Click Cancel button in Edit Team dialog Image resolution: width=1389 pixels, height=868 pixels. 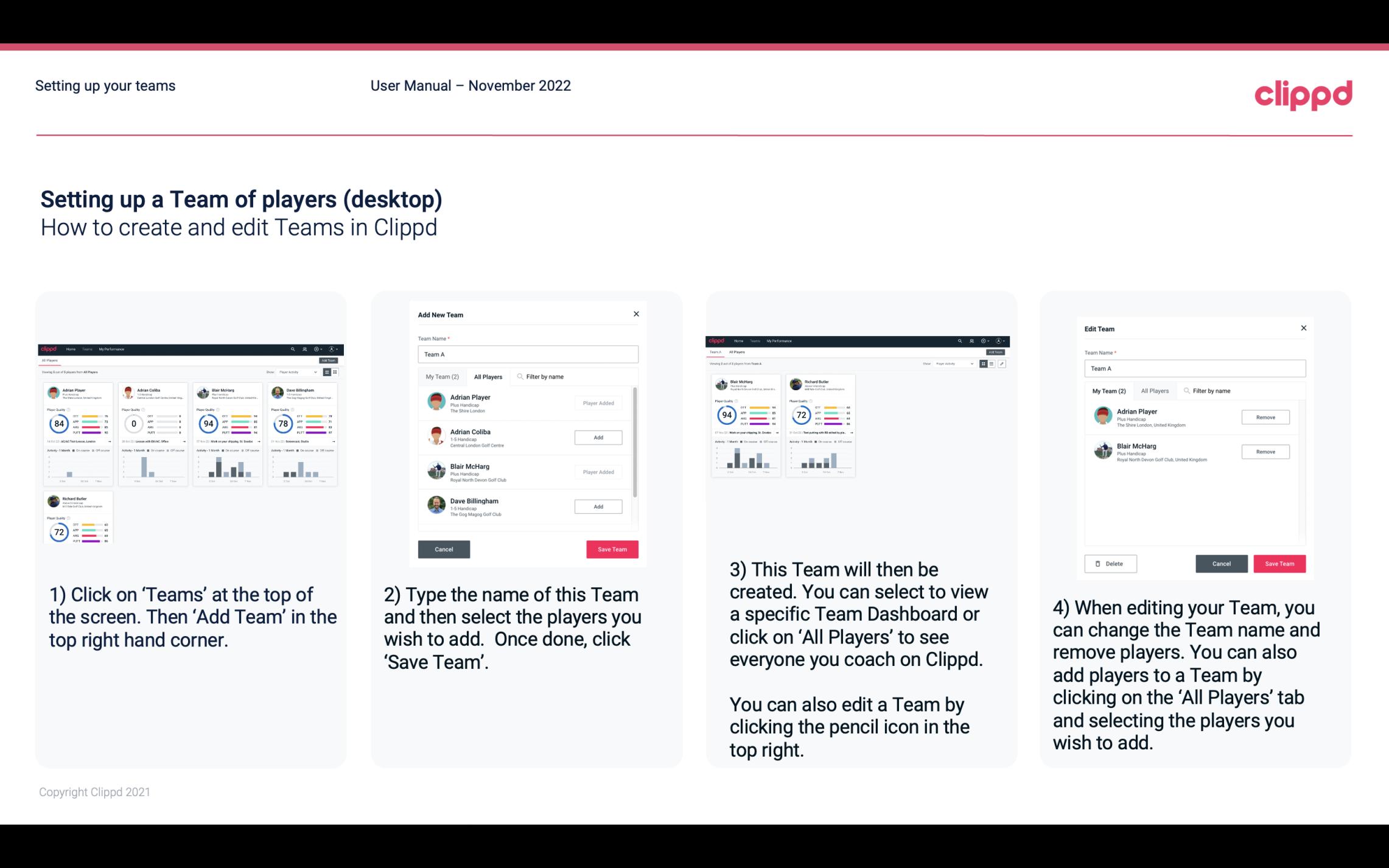1222,563
